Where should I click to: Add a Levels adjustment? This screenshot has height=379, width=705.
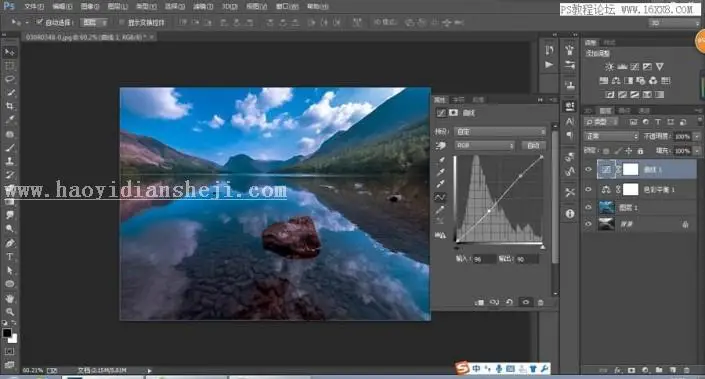622,67
